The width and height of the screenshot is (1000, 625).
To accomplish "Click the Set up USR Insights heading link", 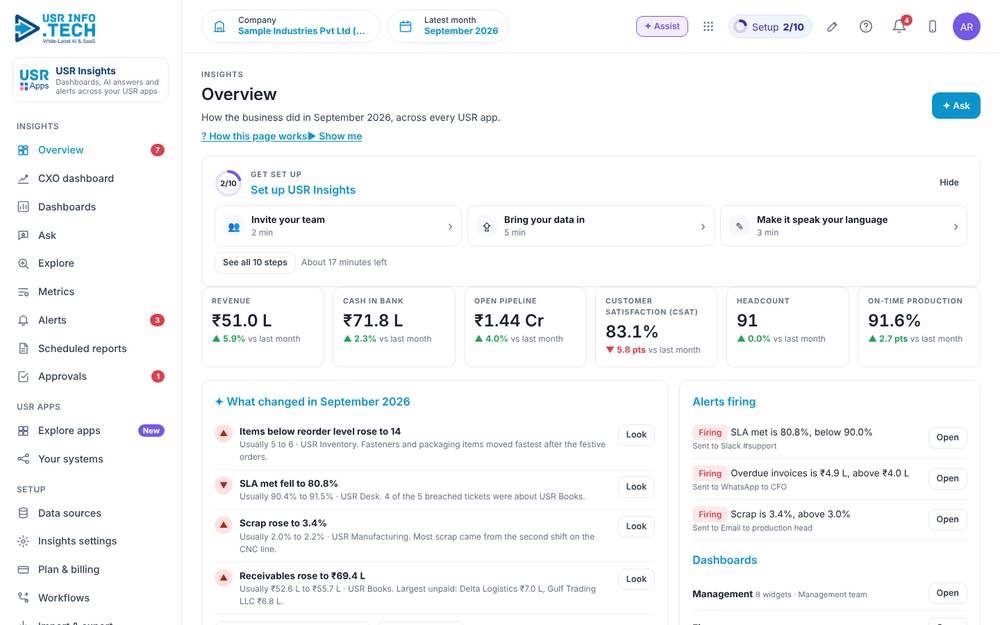I will click(303, 190).
